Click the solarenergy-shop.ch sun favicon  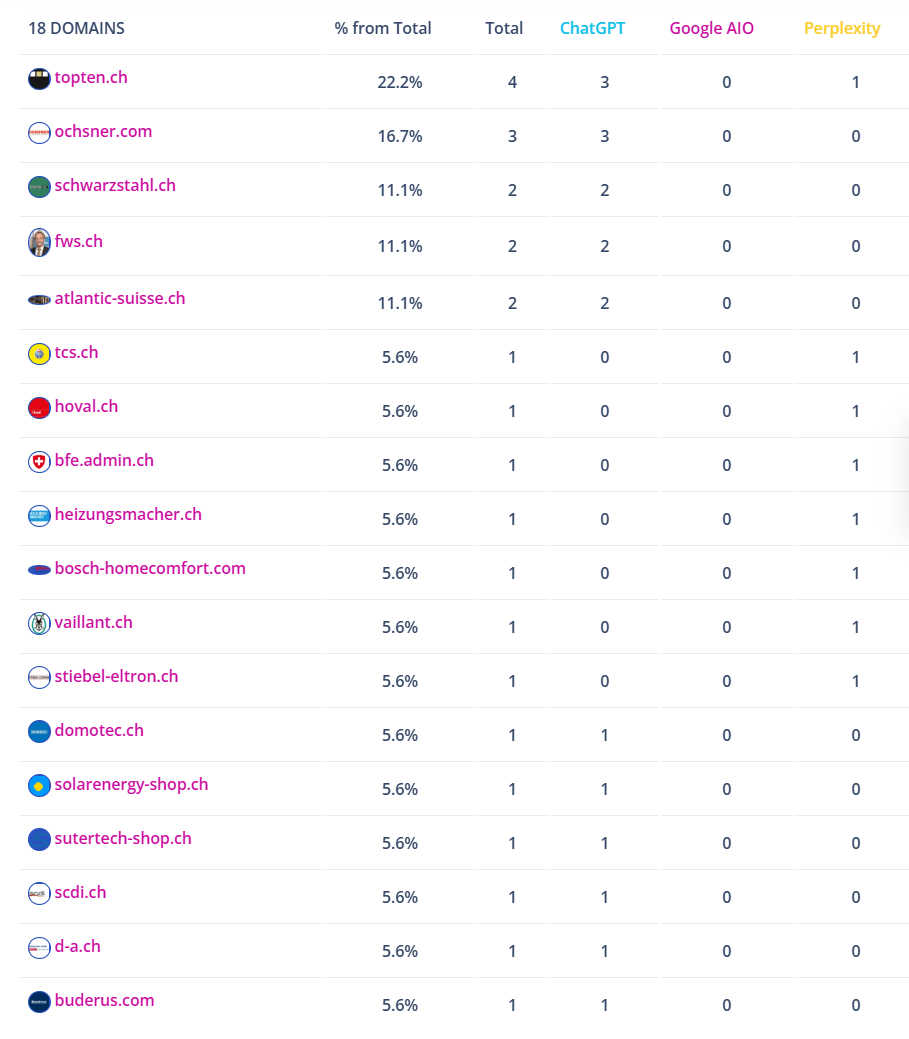(39, 786)
